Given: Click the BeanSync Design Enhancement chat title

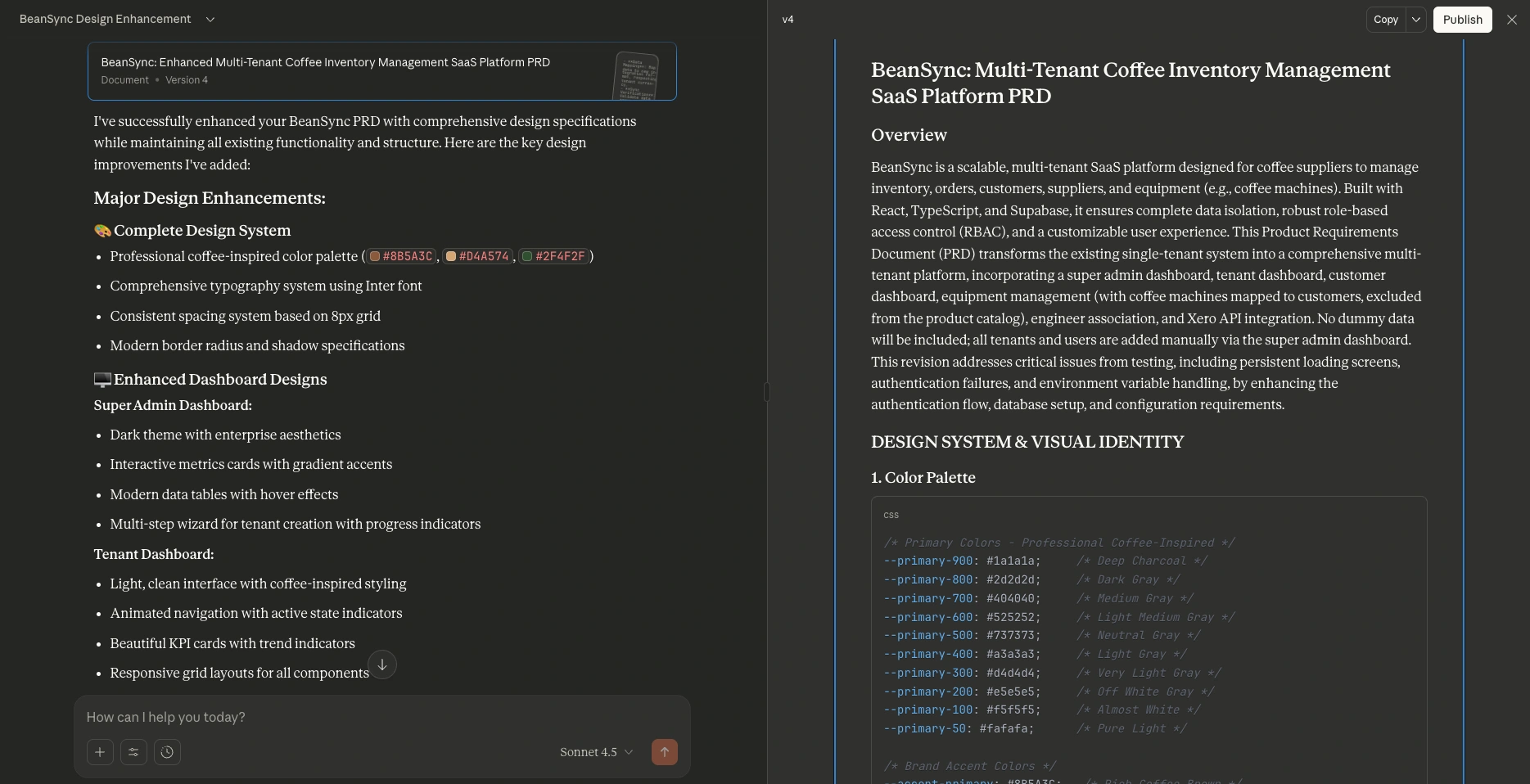Looking at the screenshot, I should pyautogui.click(x=106, y=20).
